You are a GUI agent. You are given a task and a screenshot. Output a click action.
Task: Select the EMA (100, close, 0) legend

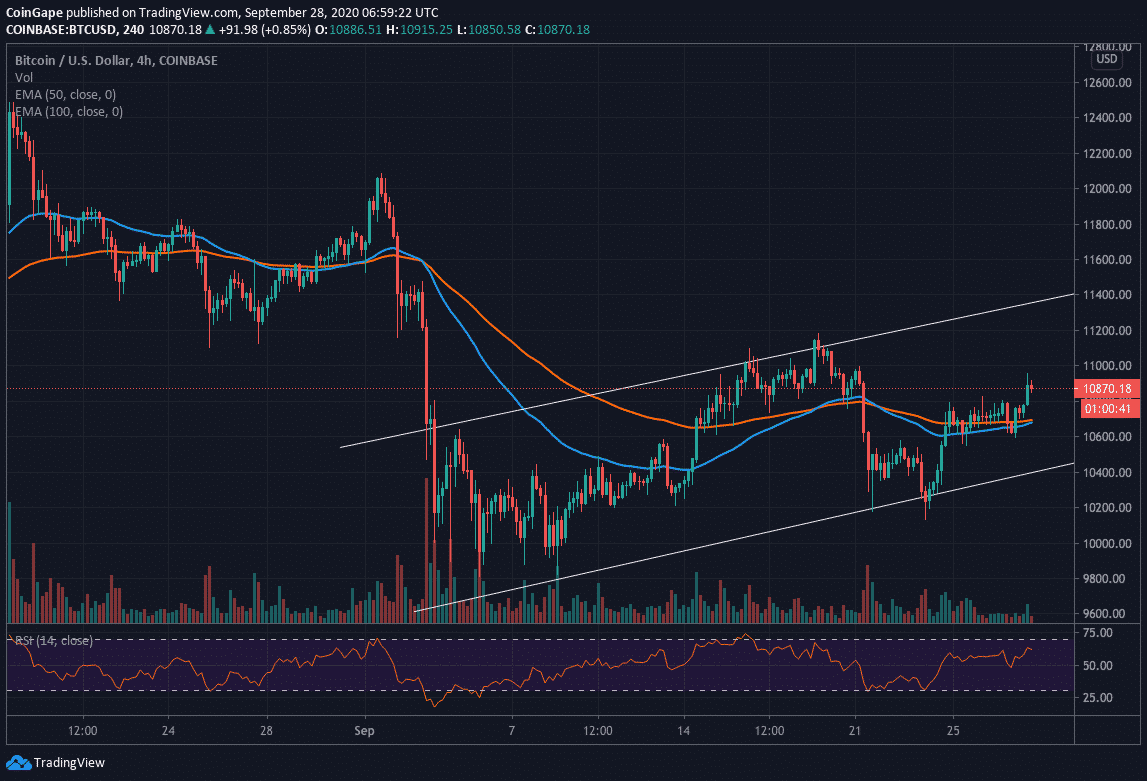[69, 111]
